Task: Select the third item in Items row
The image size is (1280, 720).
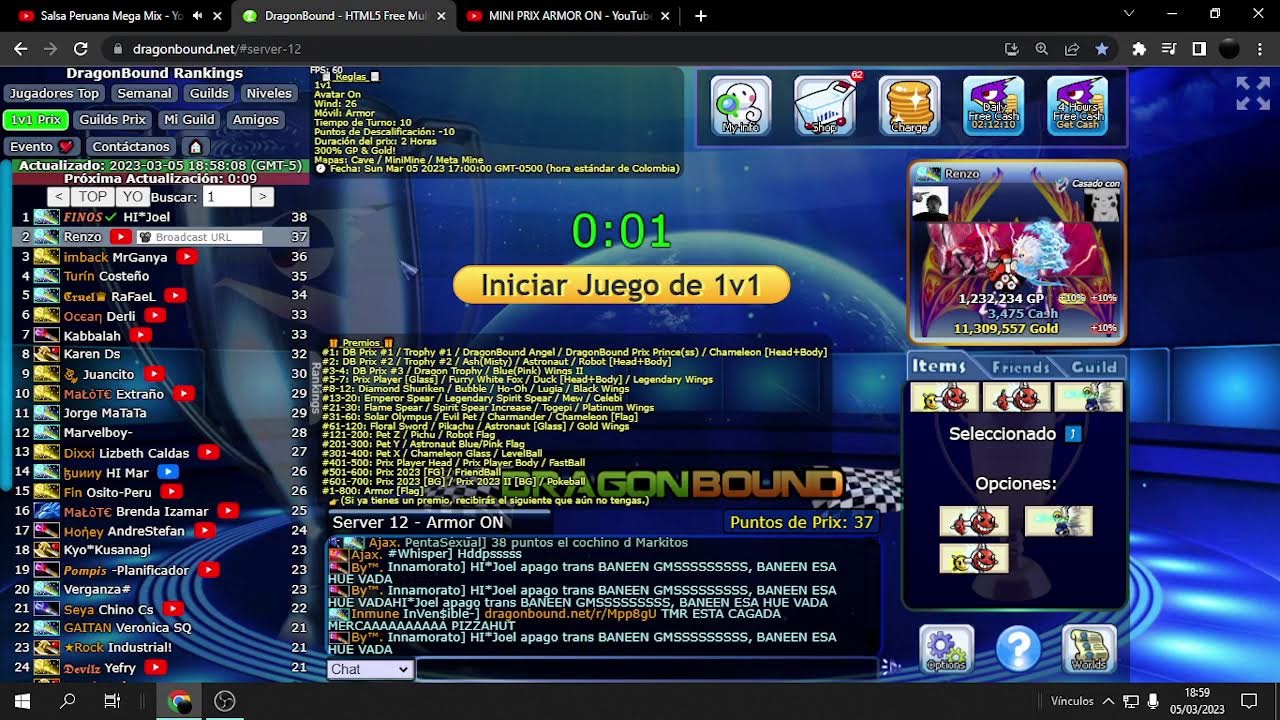Action: point(1089,398)
